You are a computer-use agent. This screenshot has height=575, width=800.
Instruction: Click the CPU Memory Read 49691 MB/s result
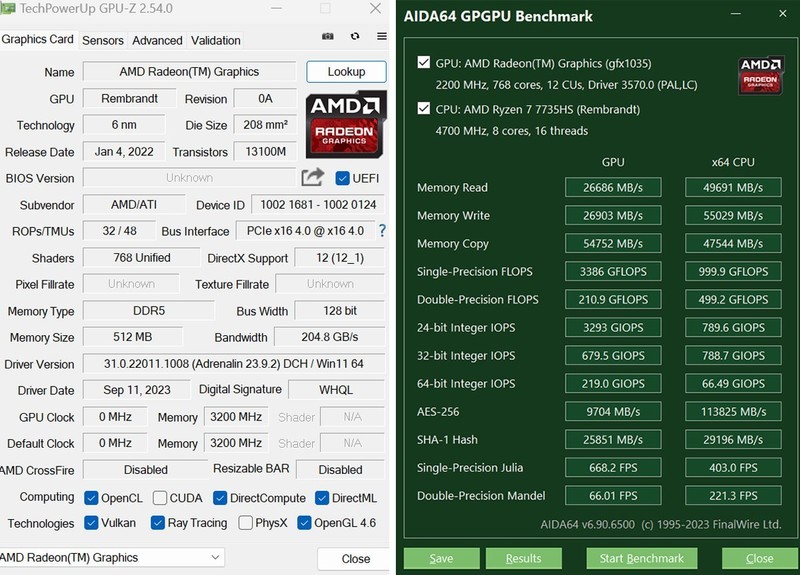point(733,187)
